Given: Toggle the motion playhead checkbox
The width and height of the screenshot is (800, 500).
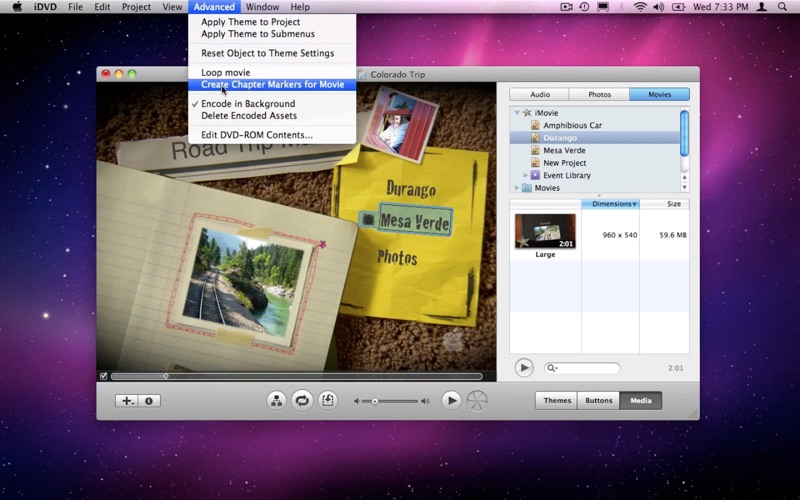Looking at the screenshot, I should [x=104, y=376].
